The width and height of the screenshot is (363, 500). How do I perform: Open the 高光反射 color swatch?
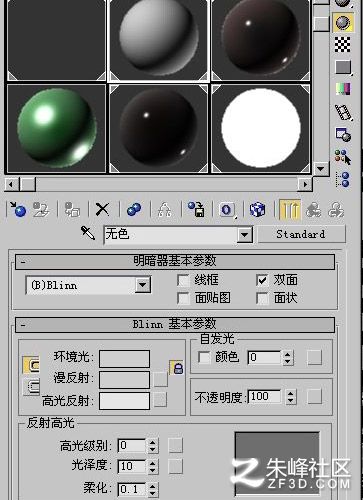click(x=124, y=400)
